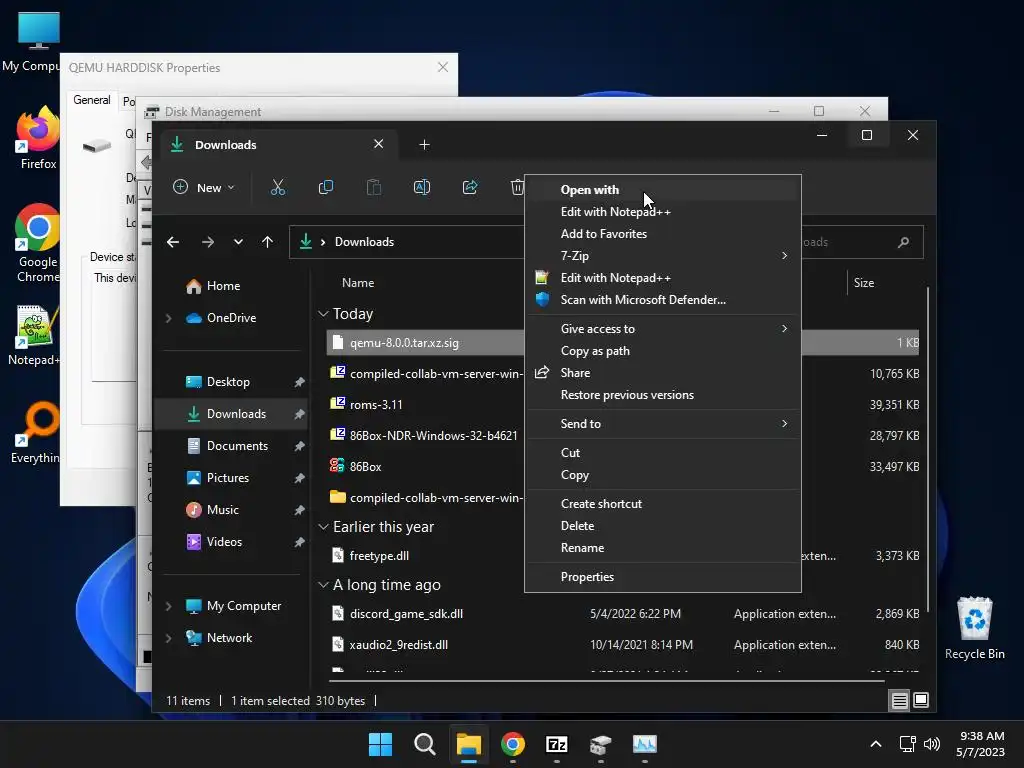Viewport: 1024px width, 768px height.
Task: Click the Paste clipboard icon in toolbar
Action: [374, 187]
